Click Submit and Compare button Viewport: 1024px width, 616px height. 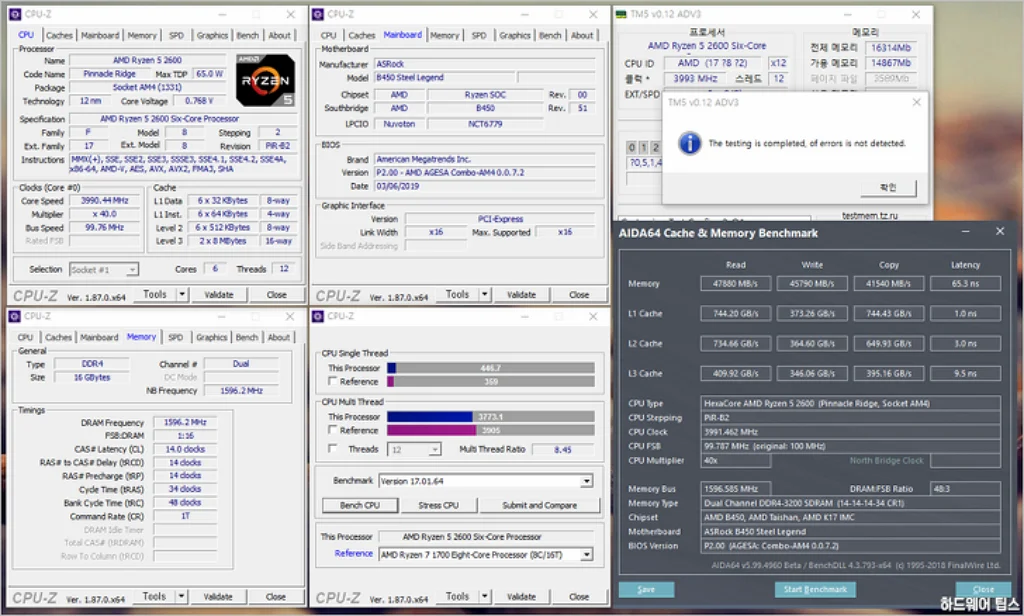(539, 505)
